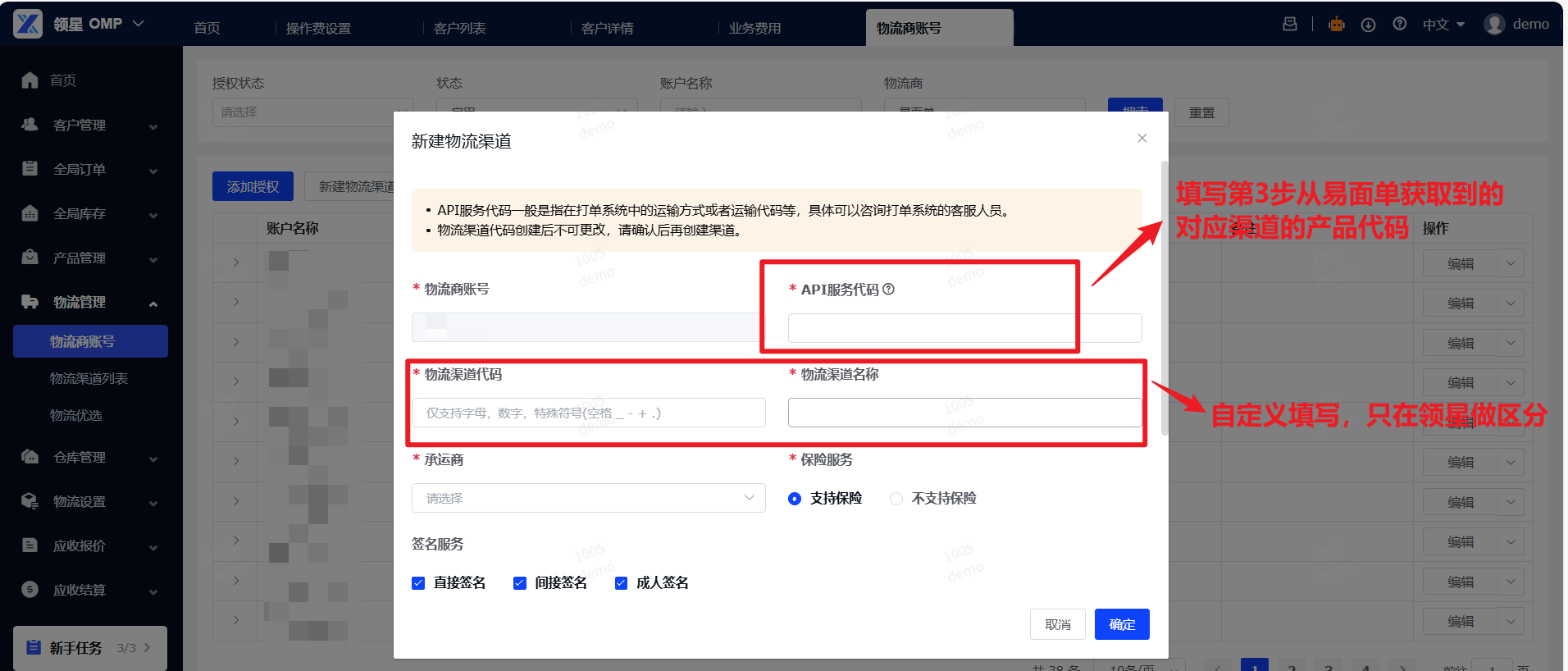Select the 不支持保险 radio option

[x=896, y=499]
